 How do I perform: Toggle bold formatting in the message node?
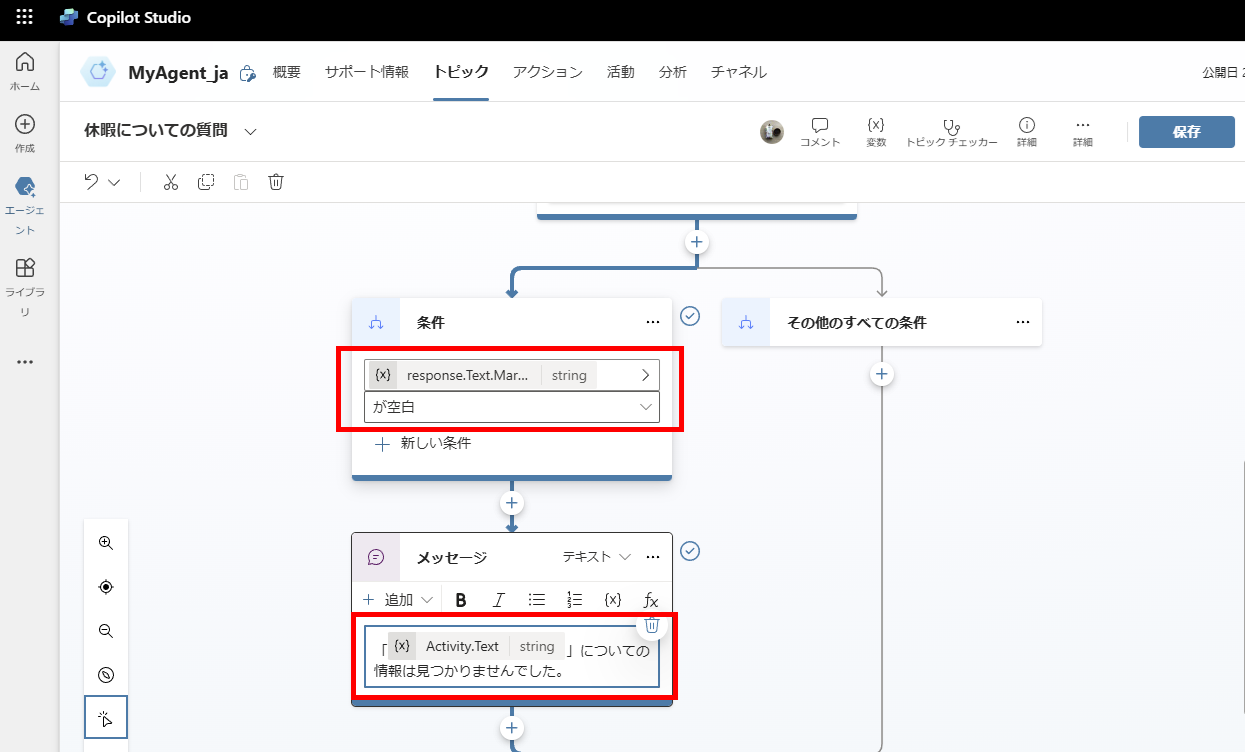tap(461, 599)
